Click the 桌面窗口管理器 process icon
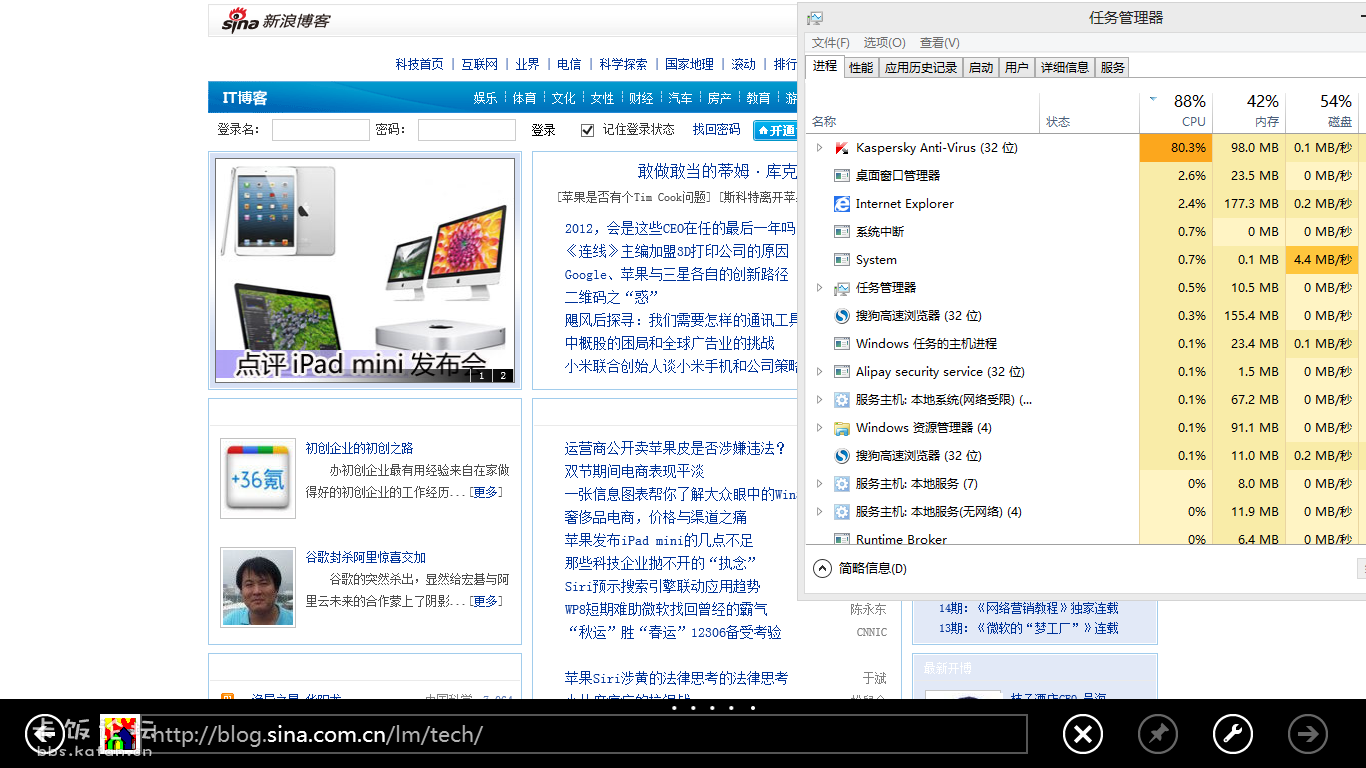This screenshot has width=1366, height=768. pyautogui.click(x=842, y=176)
